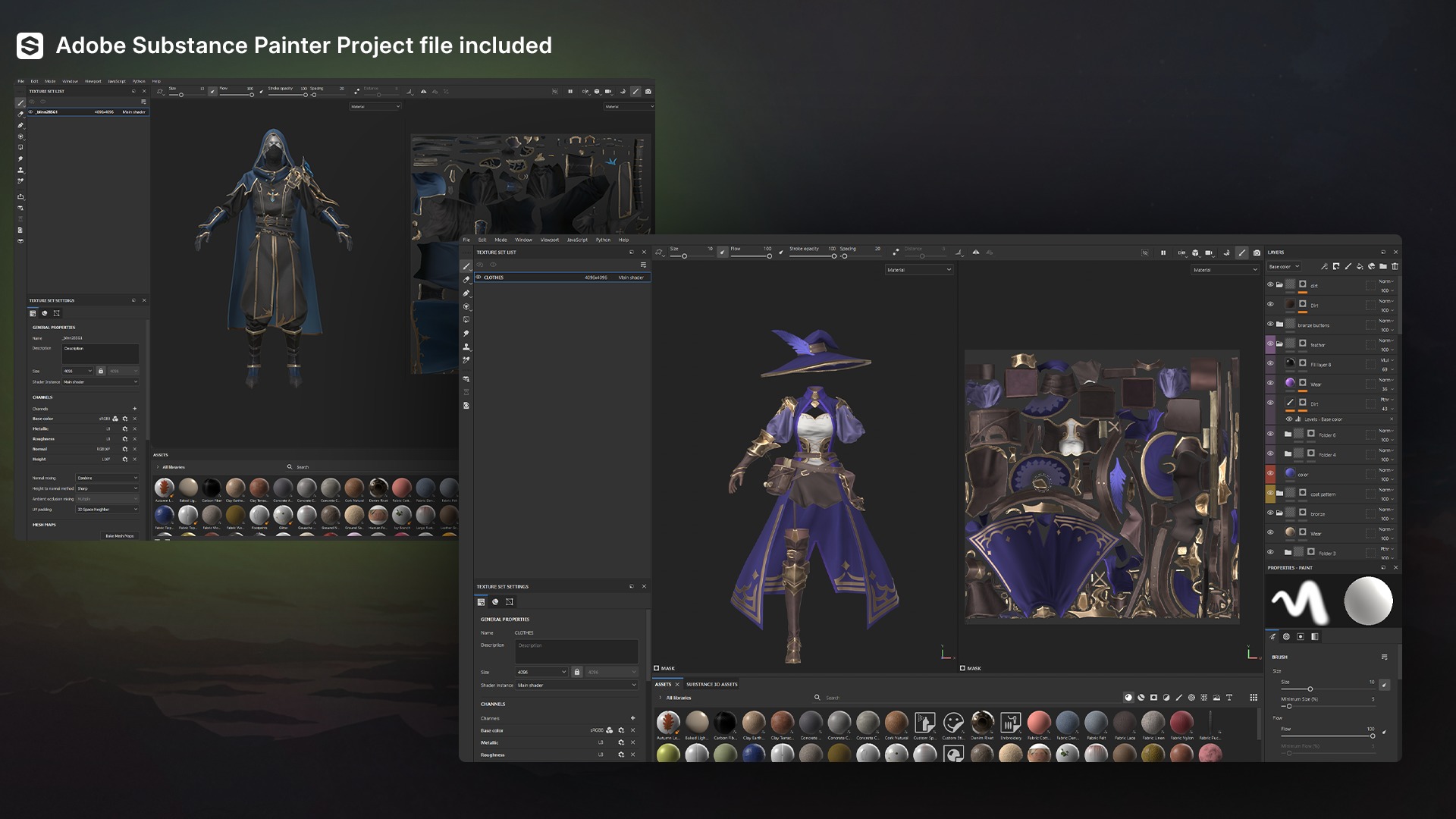Open the Base color channel dropdown in Layers
Viewport: 1456px width, 819px height.
click(1284, 266)
